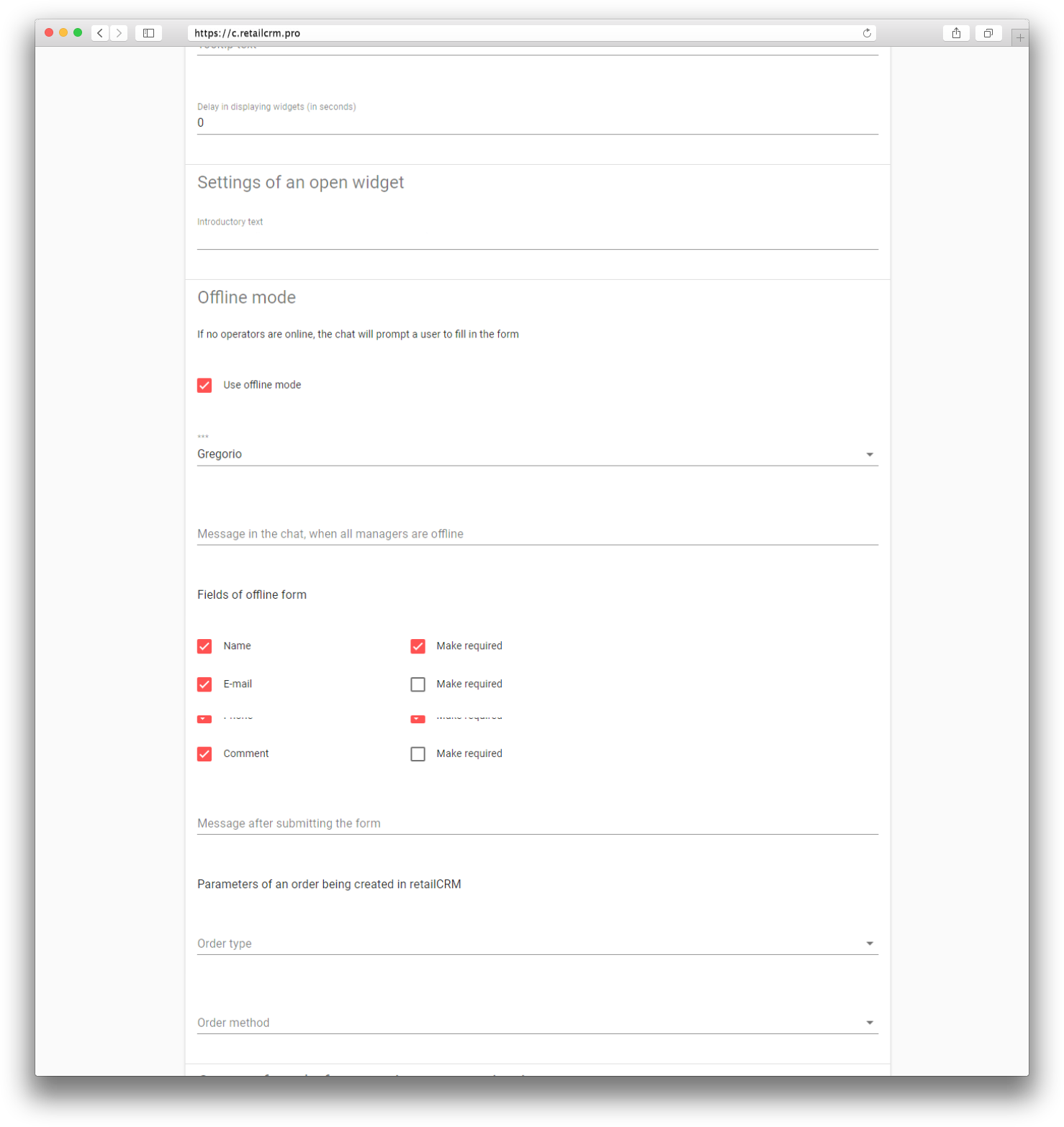This screenshot has height=1127, width=1064.
Task: Click the green fullscreen window button
Action: point(78,32)
